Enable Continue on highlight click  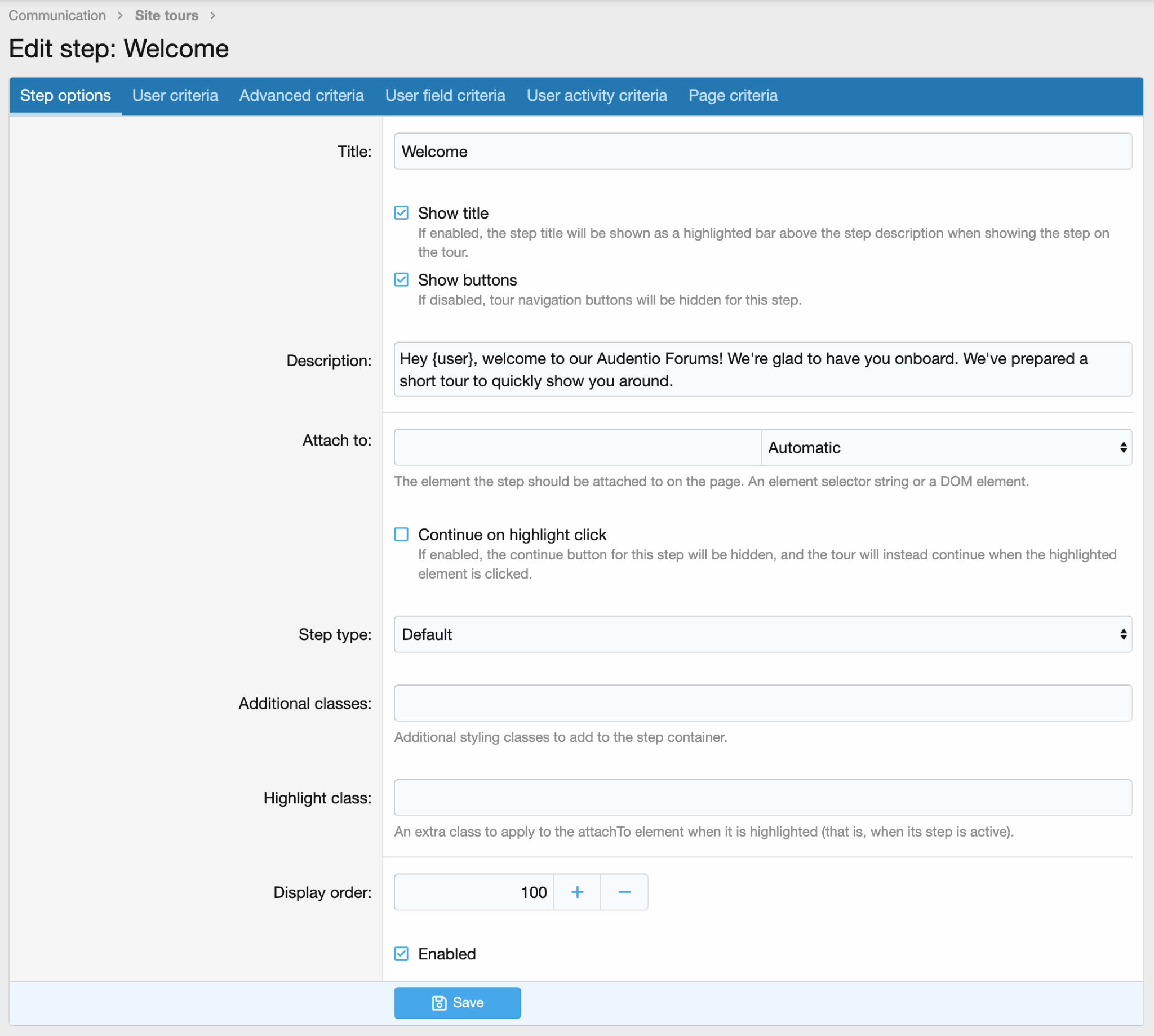401,534
